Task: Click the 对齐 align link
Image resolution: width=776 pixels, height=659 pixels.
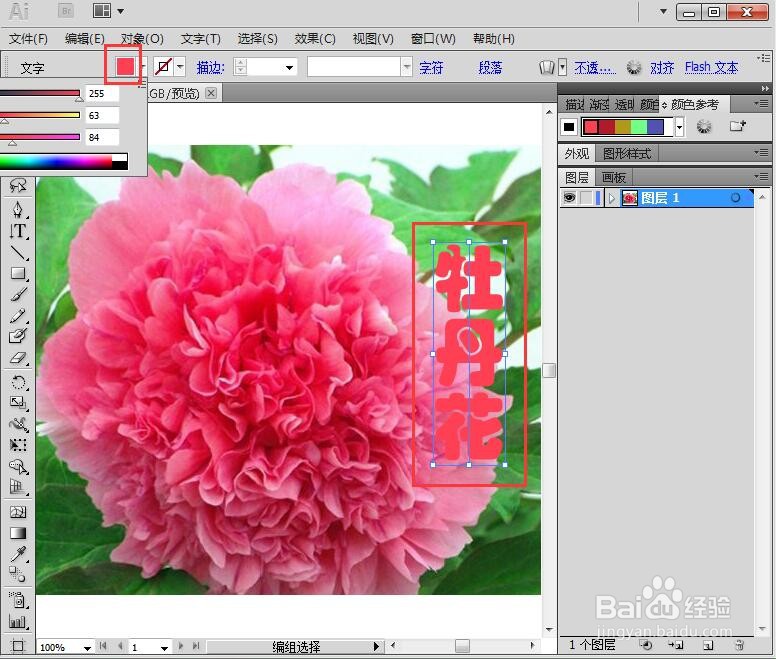Action: tap(662, 67)
